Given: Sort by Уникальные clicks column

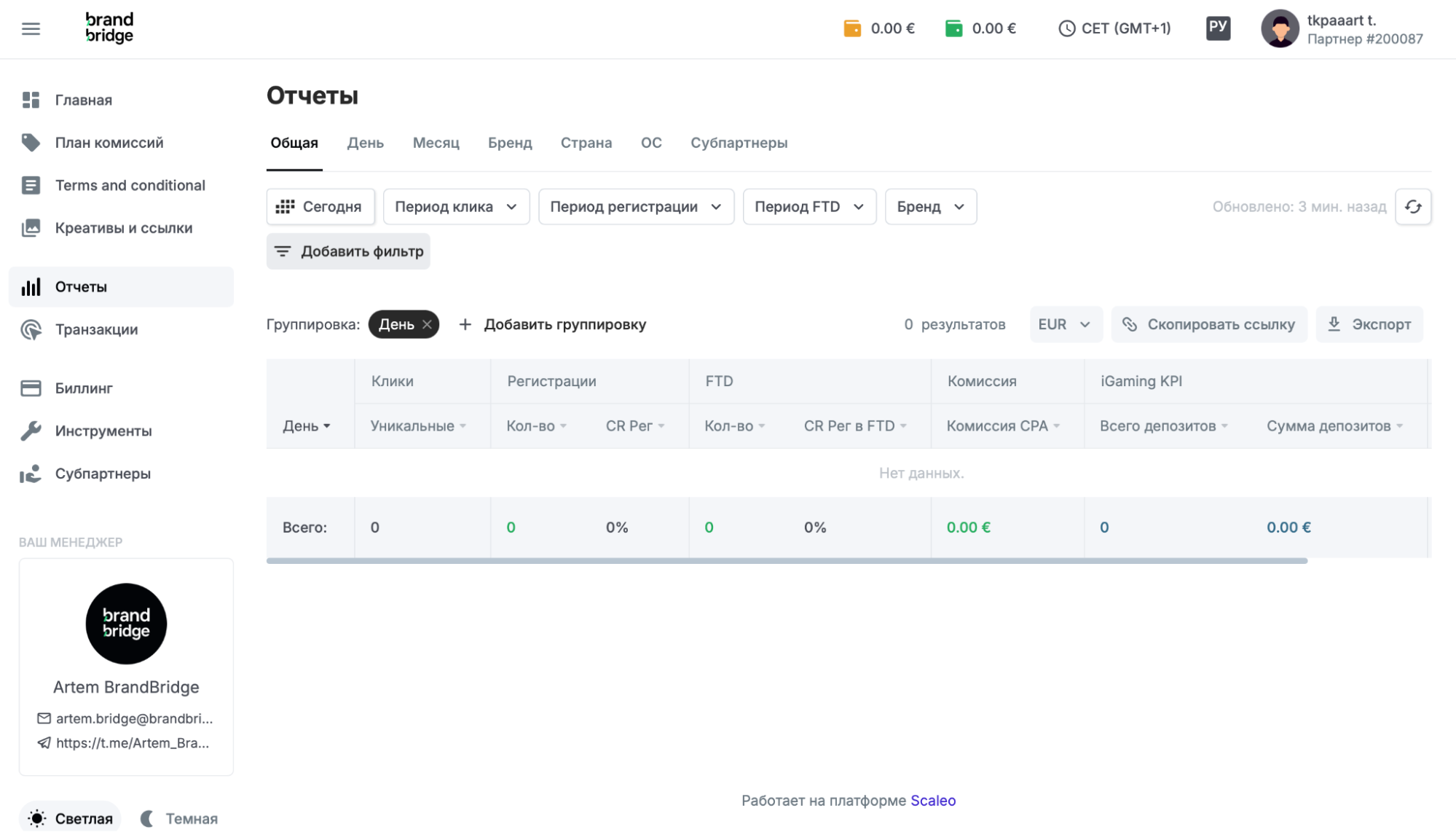Looking at the screenshot, I should pyautogui.click(x=418, y=426).
